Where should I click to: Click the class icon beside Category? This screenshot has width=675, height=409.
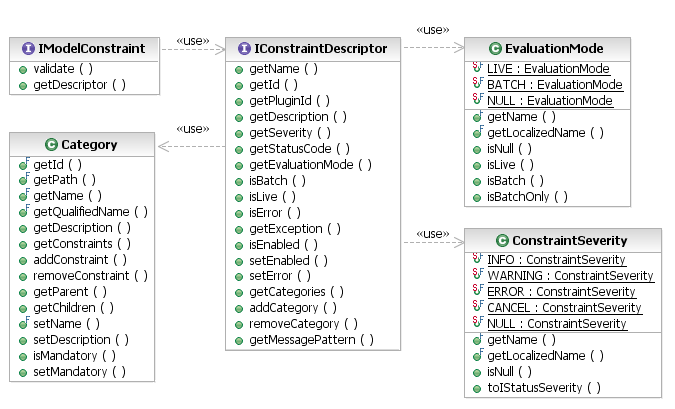[x=51, y=144]
